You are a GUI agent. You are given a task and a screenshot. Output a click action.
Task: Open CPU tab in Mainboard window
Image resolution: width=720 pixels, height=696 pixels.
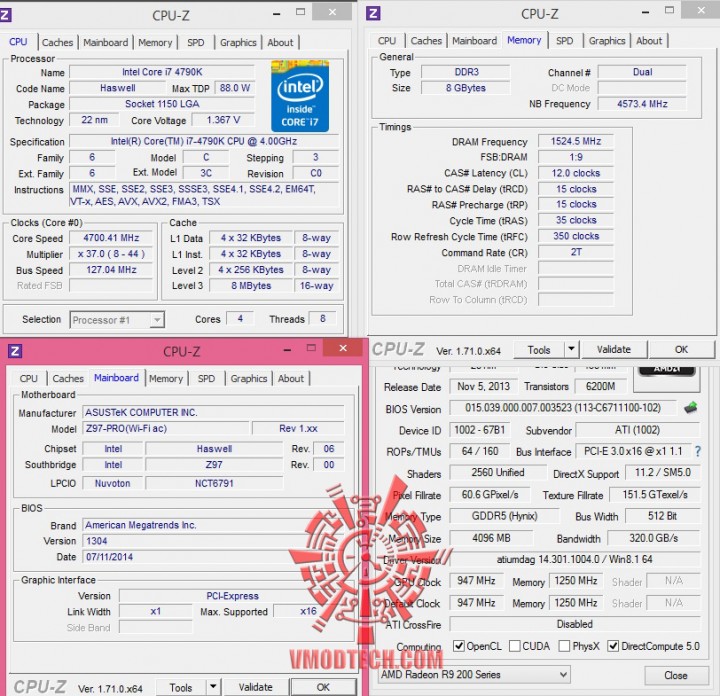click(28, 378)
